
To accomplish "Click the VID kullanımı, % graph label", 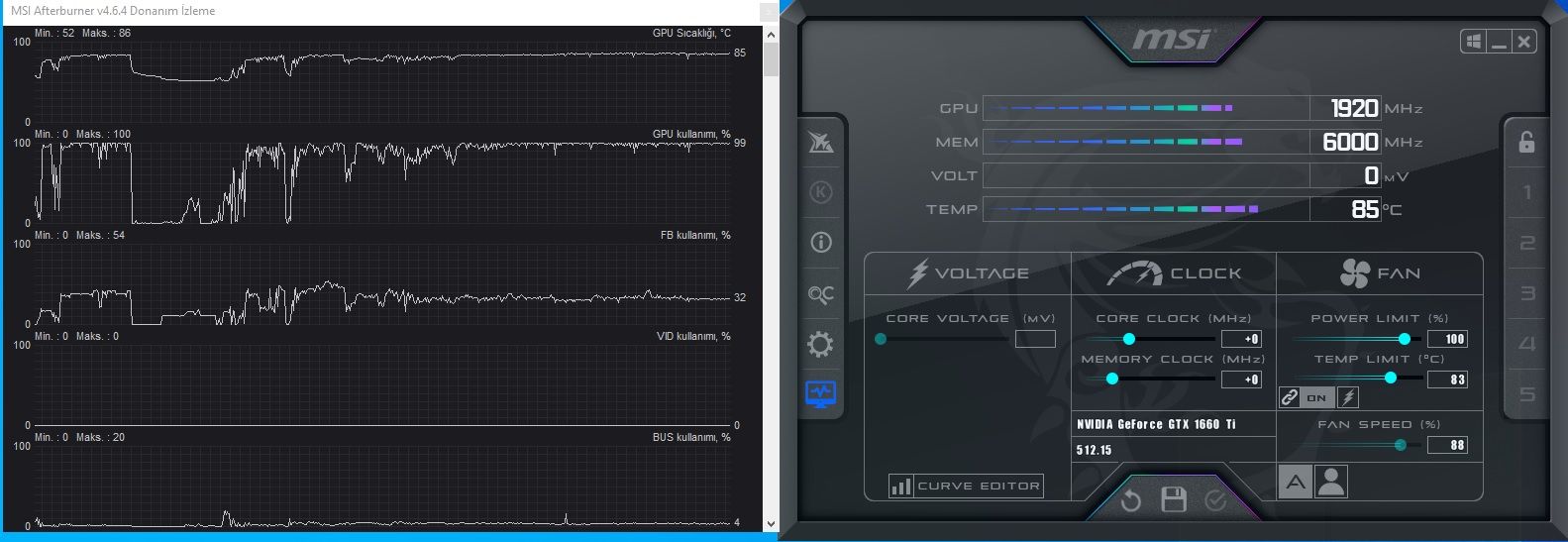I will point(693,336).
